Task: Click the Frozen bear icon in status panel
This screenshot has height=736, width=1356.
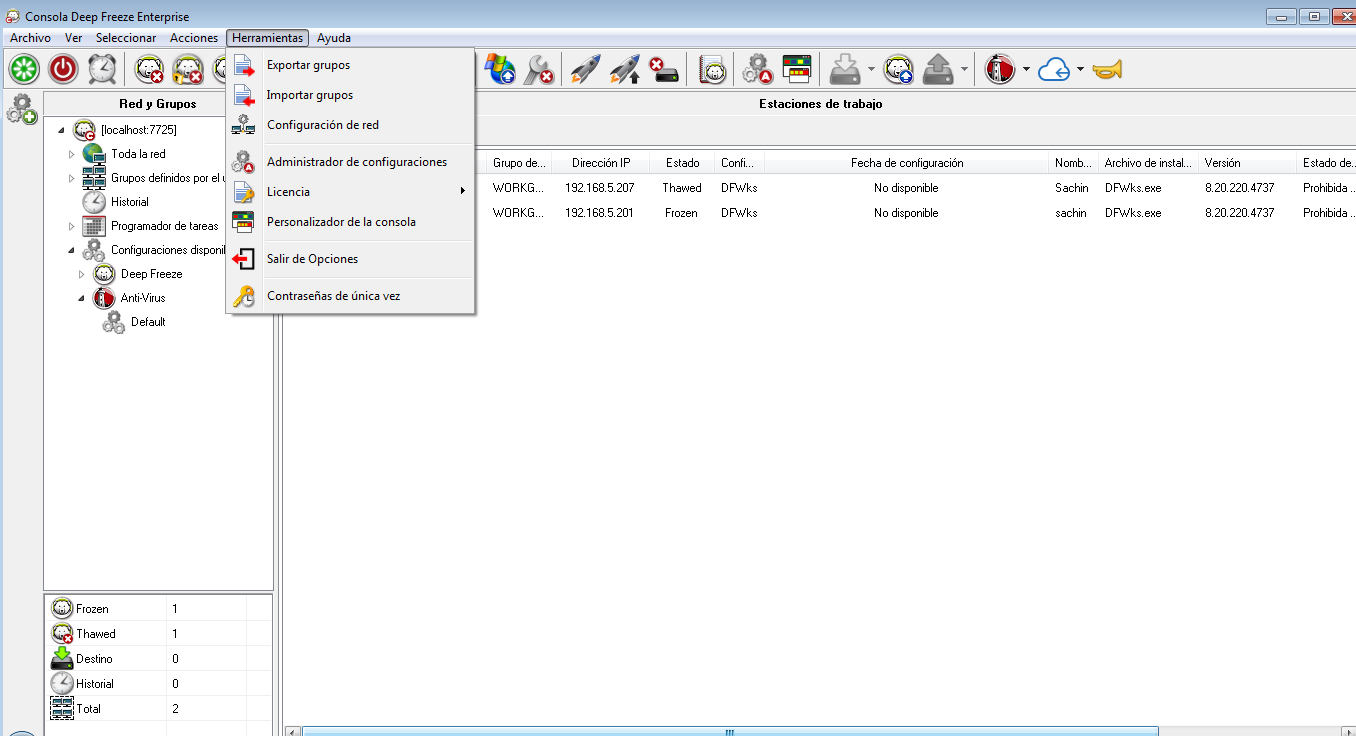Action: click(x=62, y=608)
